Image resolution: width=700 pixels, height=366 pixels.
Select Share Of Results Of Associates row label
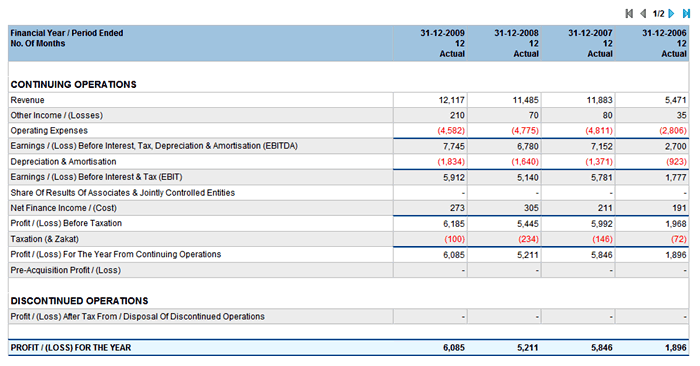pyautogui.click(x=122, y=193)
